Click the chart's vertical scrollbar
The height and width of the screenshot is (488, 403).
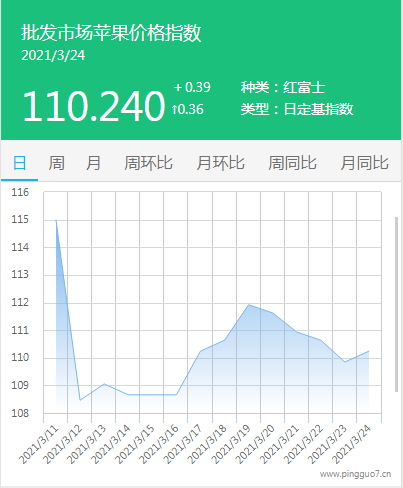396,304
